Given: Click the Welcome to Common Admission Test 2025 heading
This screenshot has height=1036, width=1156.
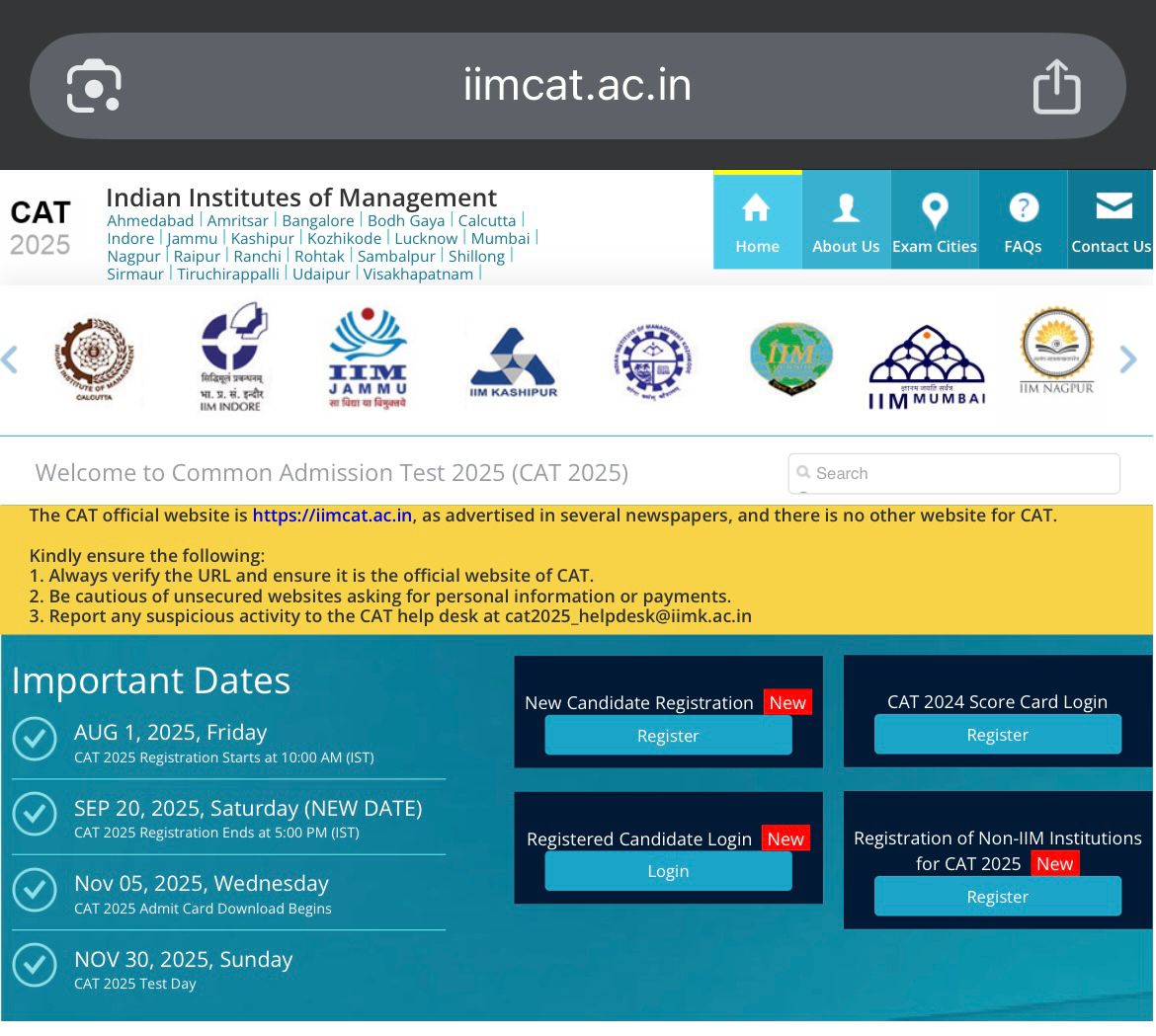Looking at the screenshot, I should coord(332,472).
